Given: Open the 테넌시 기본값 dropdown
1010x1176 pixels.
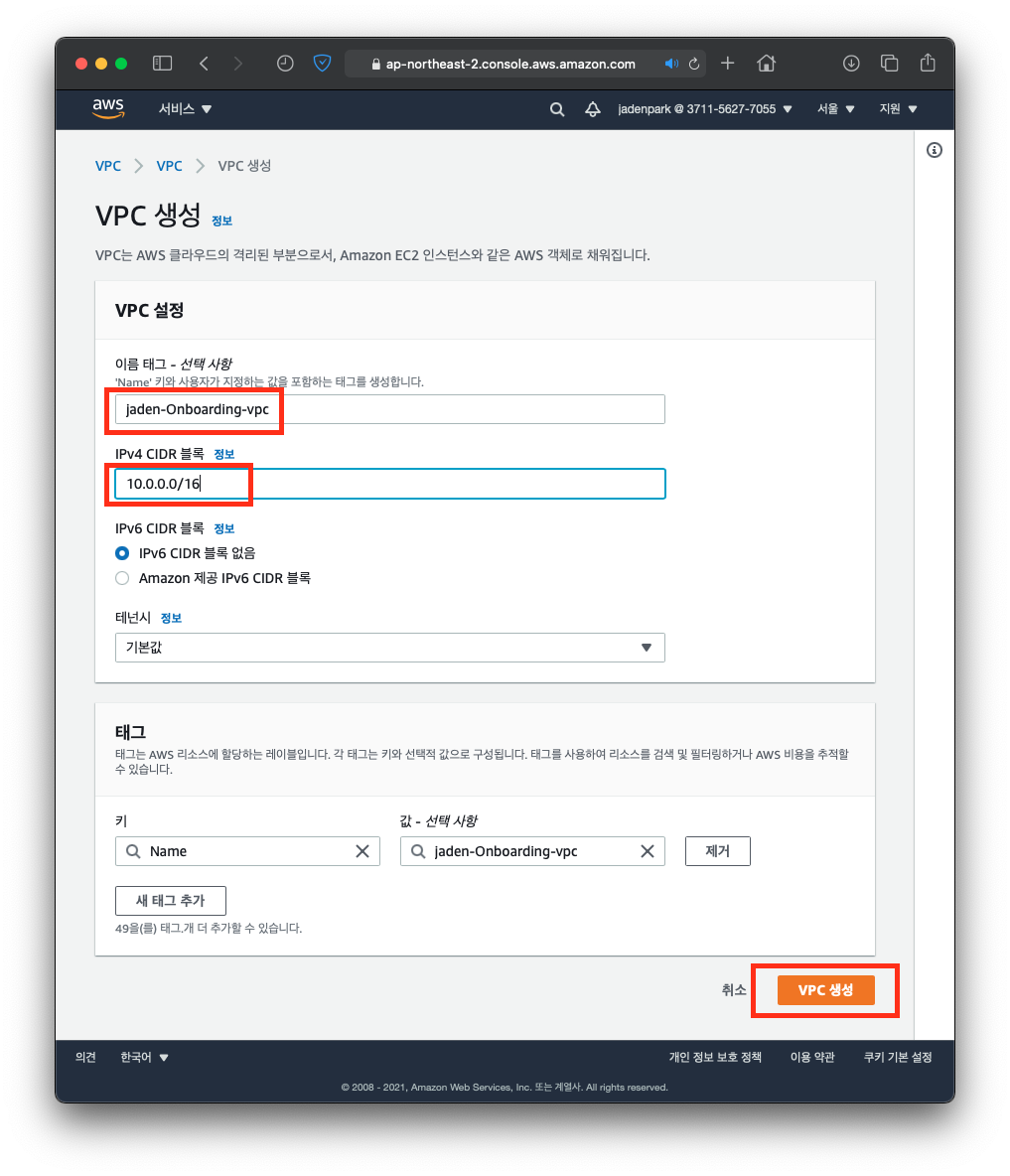Looking at the screenshot, I should coord(390,648).
